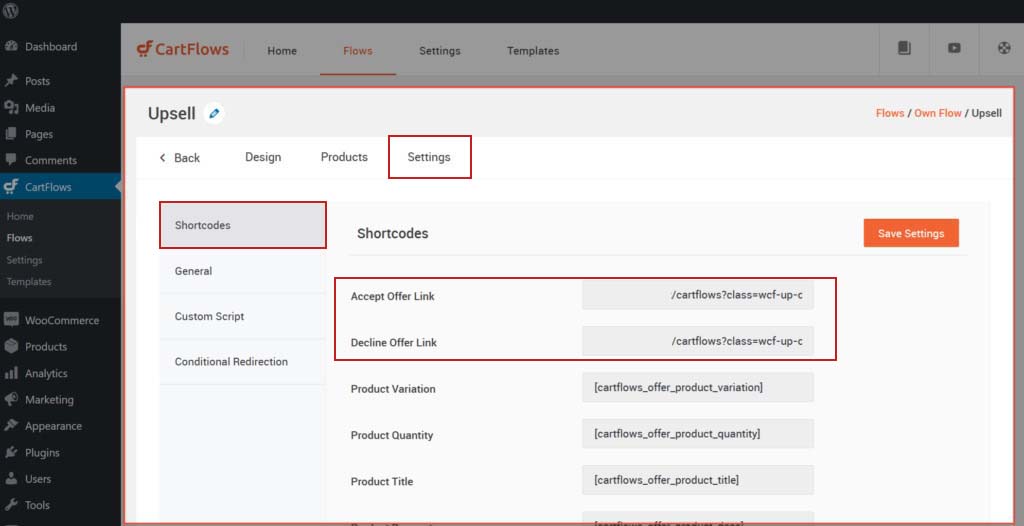Click the Decline Offer Link field

pyautogui.click(x=697, y=341)
